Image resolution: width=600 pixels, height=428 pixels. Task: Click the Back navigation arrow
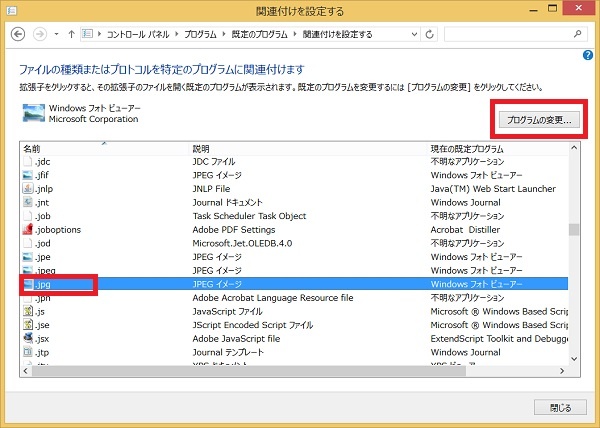[18, 34]
